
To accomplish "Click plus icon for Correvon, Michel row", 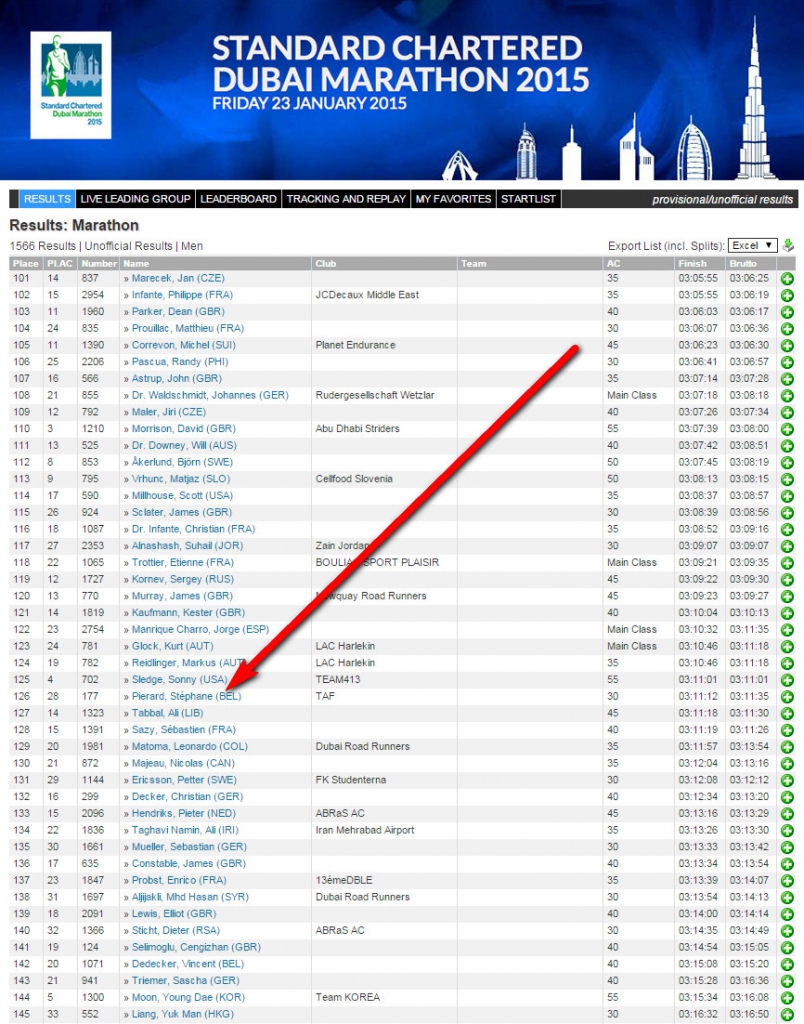I will coord(787,345).
